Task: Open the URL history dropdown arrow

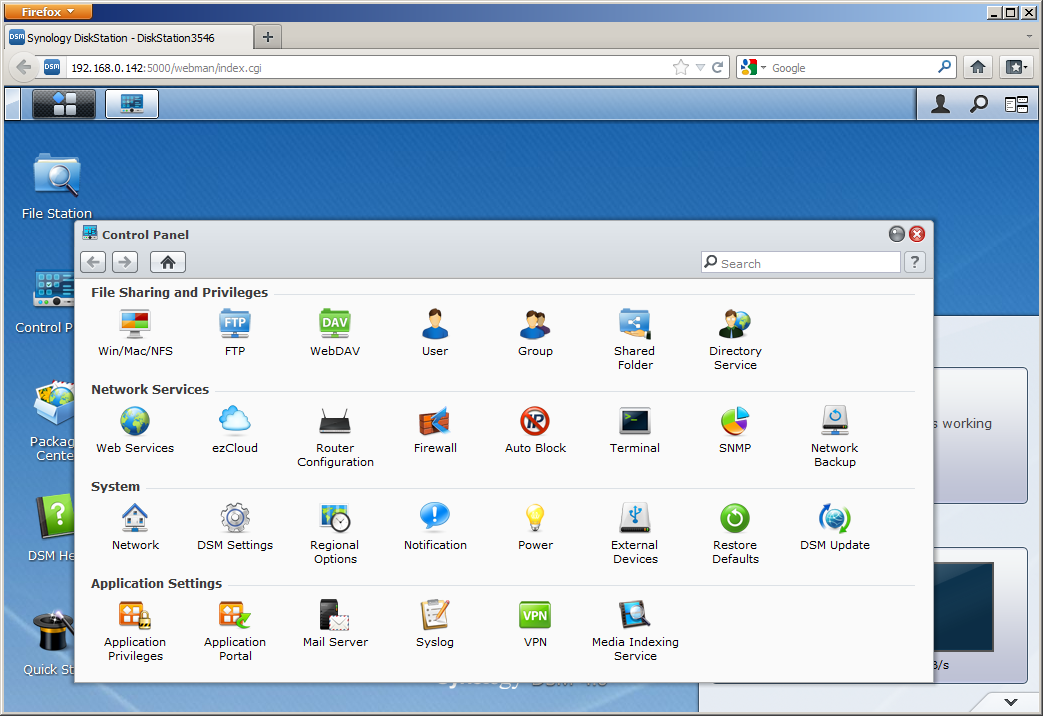Action: click(700, 67)
